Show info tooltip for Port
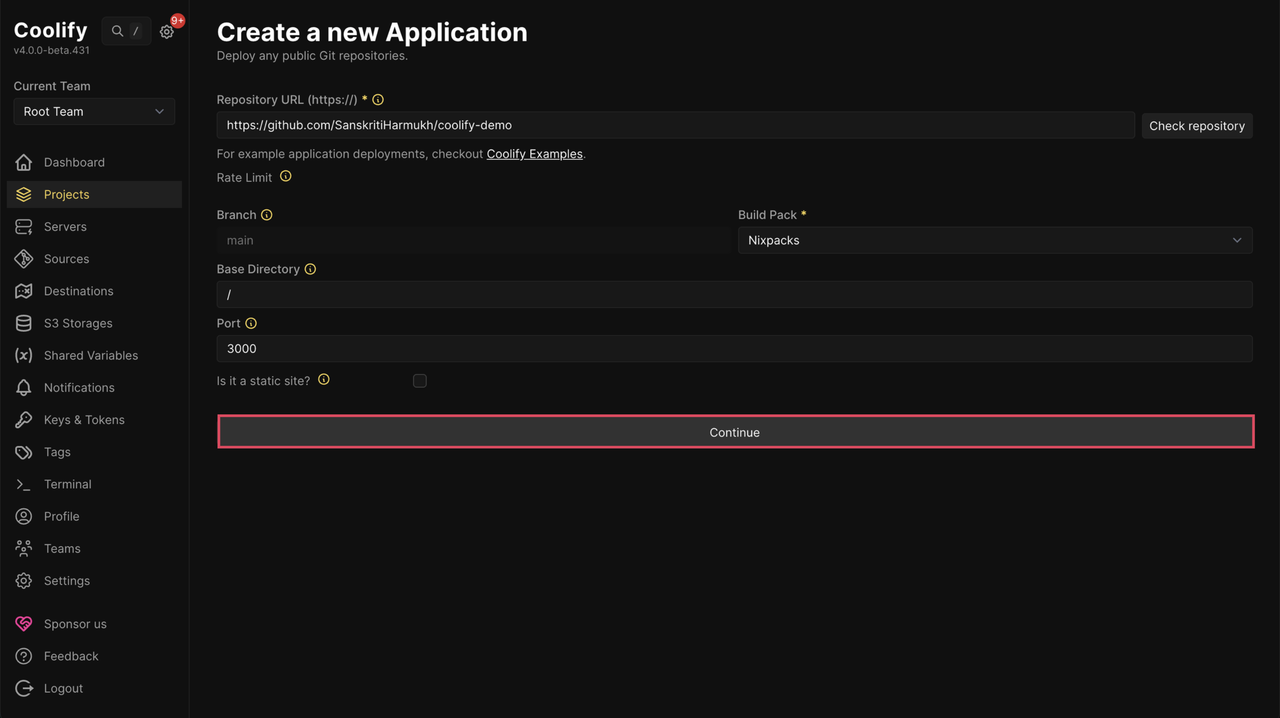Viewport: 1280px width, 718px height. pyautogui.click(x=251, y=323)
